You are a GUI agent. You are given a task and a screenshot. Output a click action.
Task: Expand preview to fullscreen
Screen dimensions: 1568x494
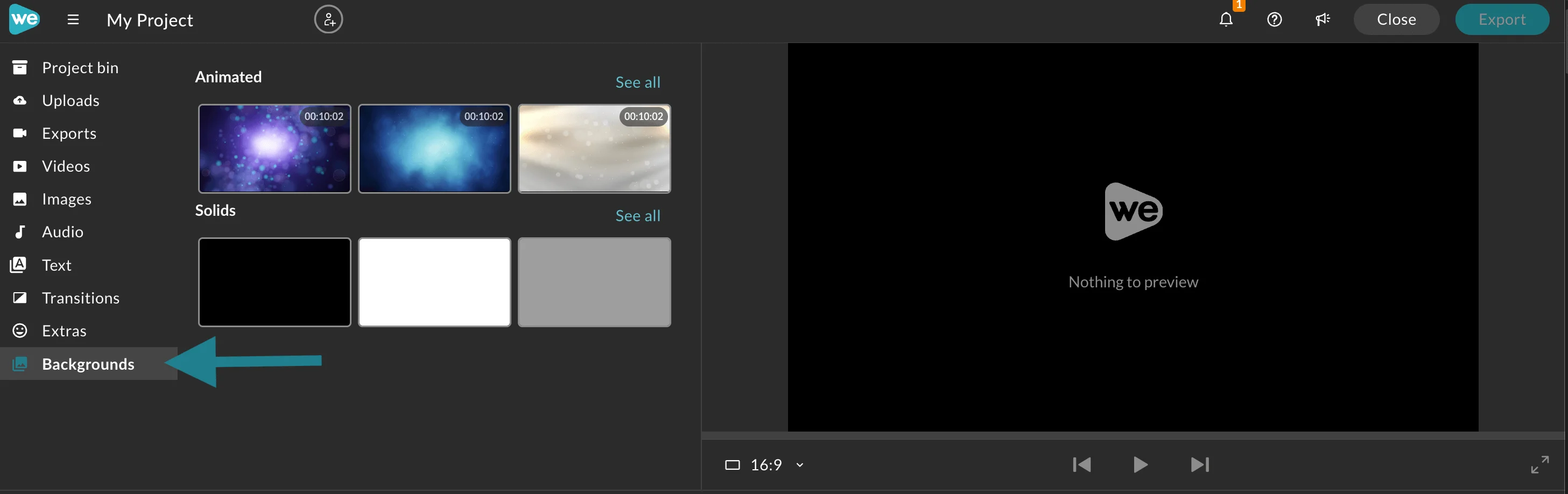tap(1539, 465)
